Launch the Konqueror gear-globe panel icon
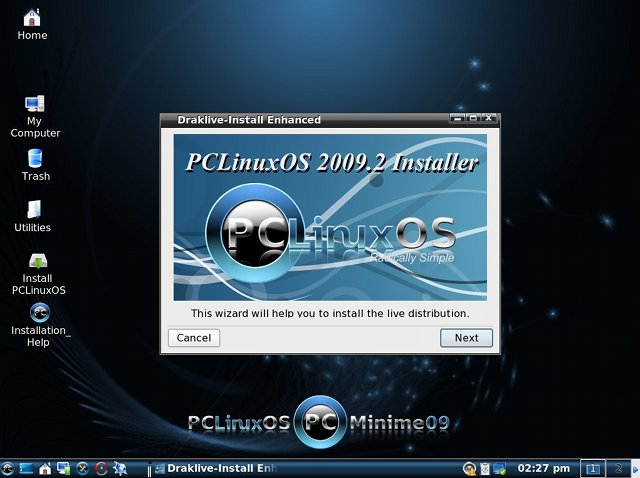Image resolution: width=640 pixels, height=478 pixels. [x=120, y=468]
